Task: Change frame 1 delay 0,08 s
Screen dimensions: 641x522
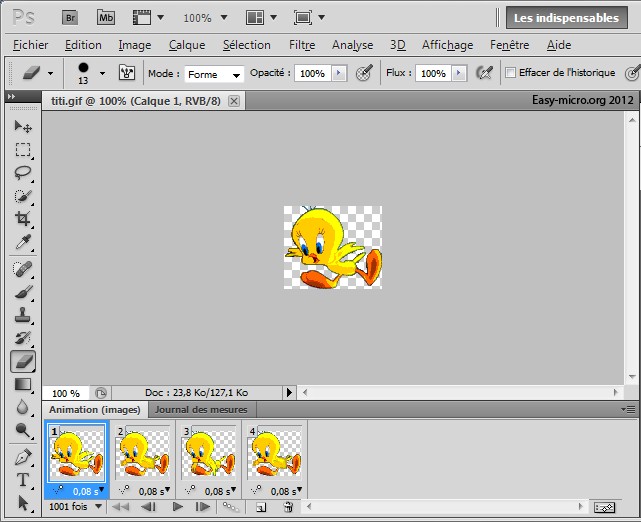Action: click(88, 491)
